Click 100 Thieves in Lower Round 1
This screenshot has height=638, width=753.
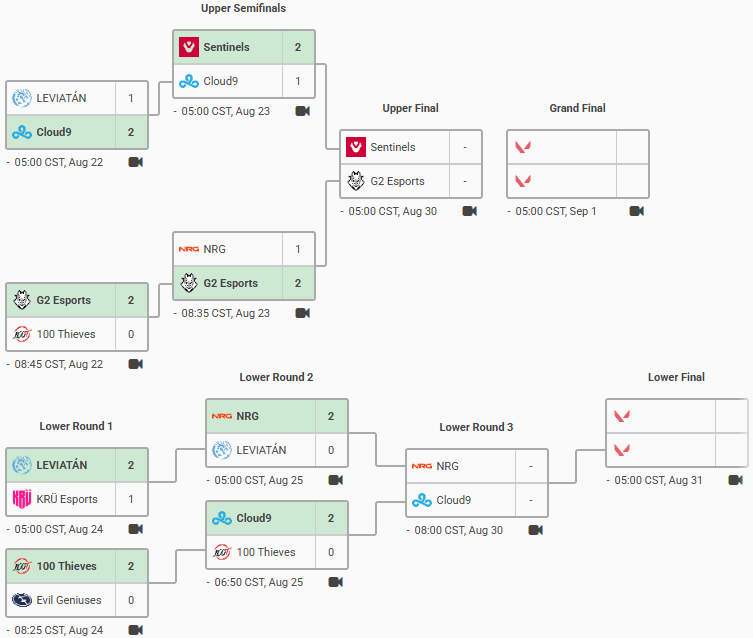tap(66, 566)
